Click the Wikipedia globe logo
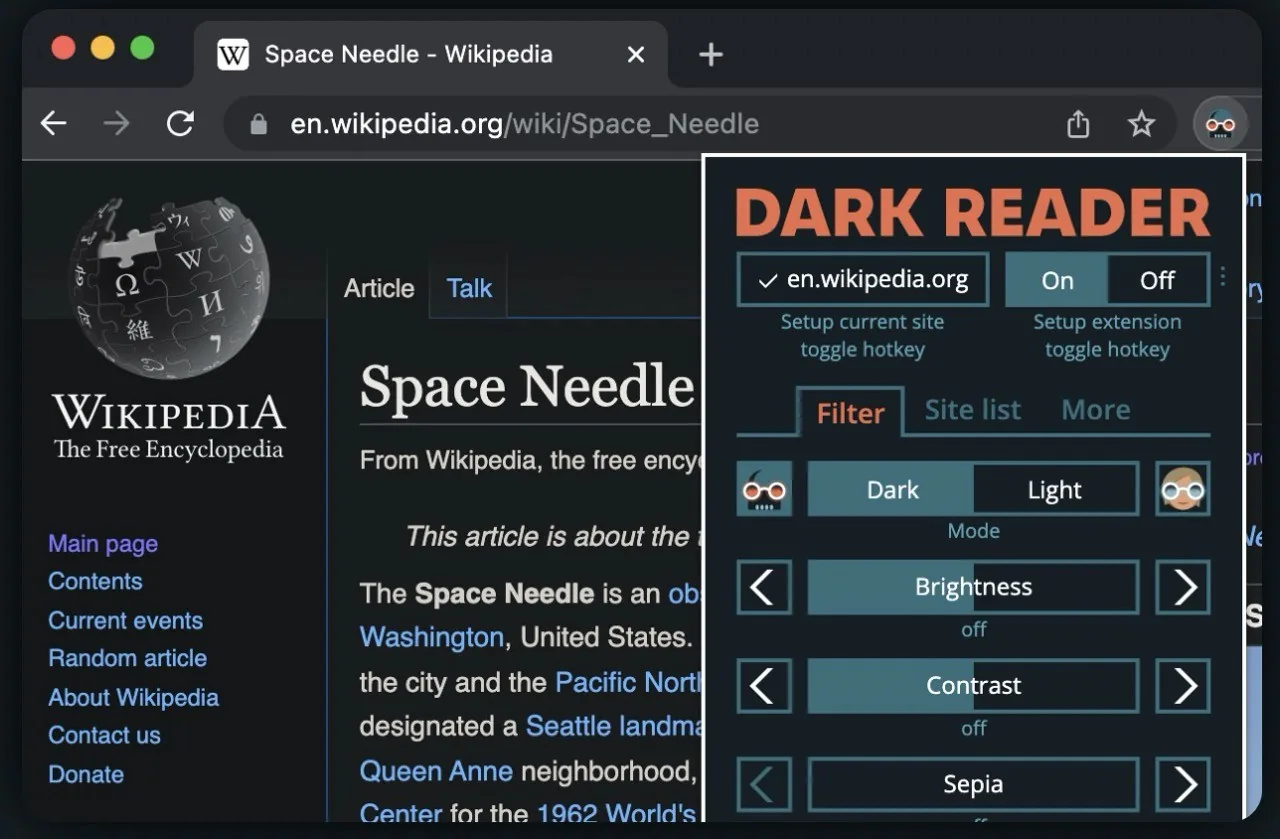 [169, 287]
